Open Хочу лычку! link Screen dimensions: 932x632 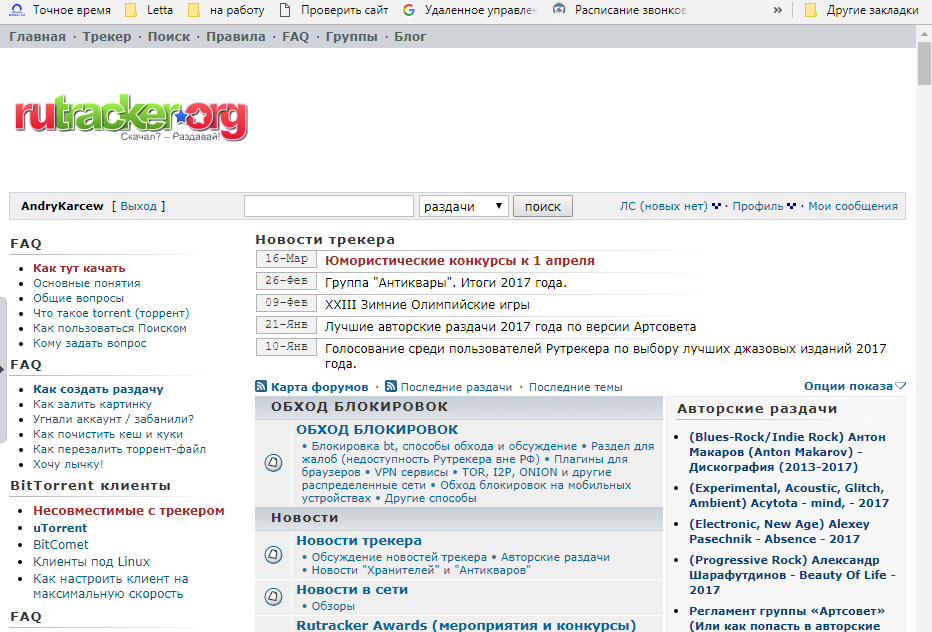[x=68, y=464]
